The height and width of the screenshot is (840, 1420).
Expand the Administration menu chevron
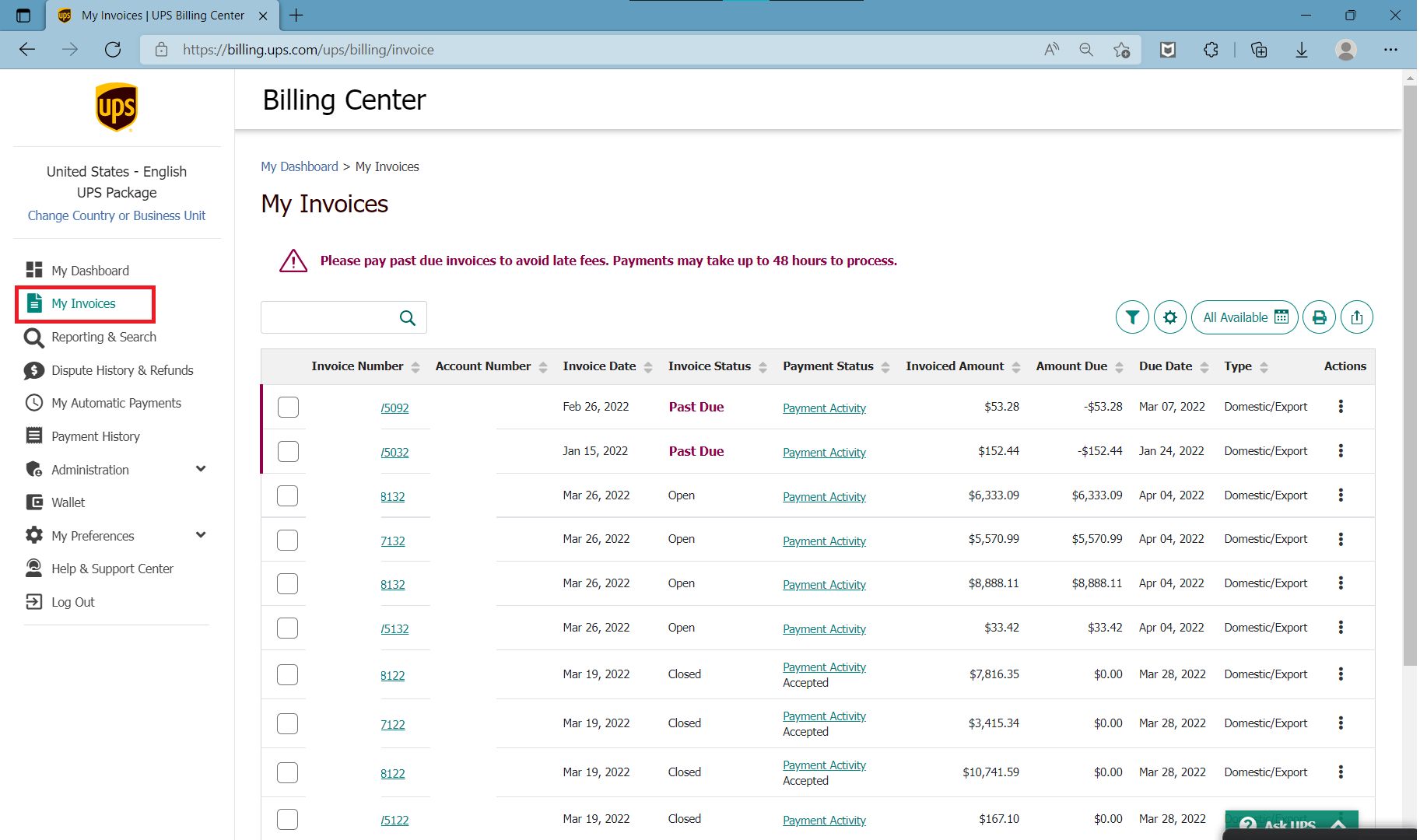(201, 469)
